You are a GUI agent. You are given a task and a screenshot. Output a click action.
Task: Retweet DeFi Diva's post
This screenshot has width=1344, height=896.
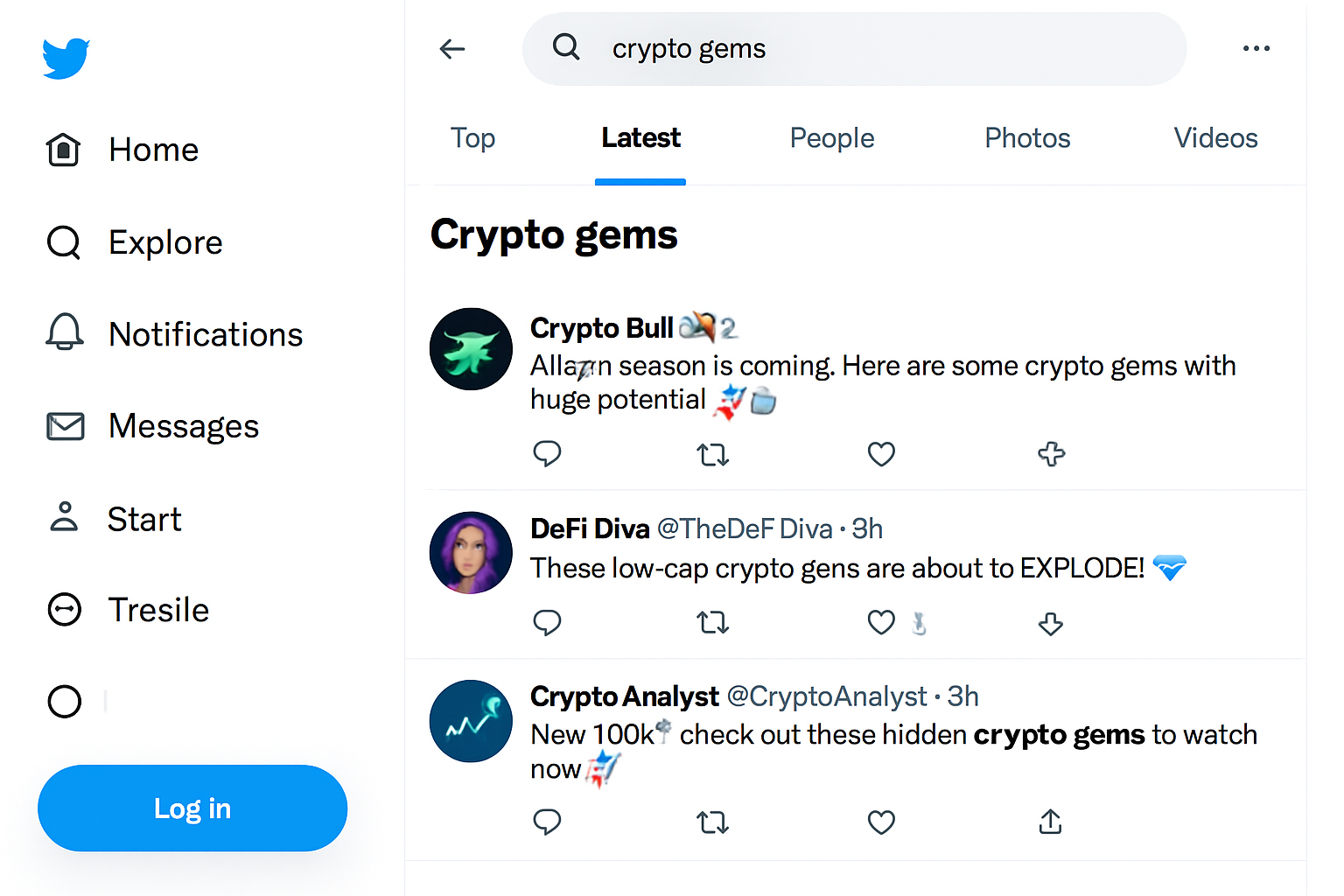tap(712, 622)
